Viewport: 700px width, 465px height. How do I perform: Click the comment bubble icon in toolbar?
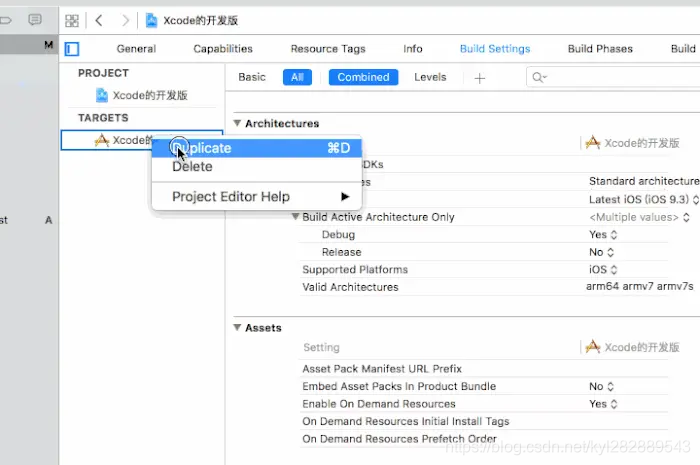[35, 20]
